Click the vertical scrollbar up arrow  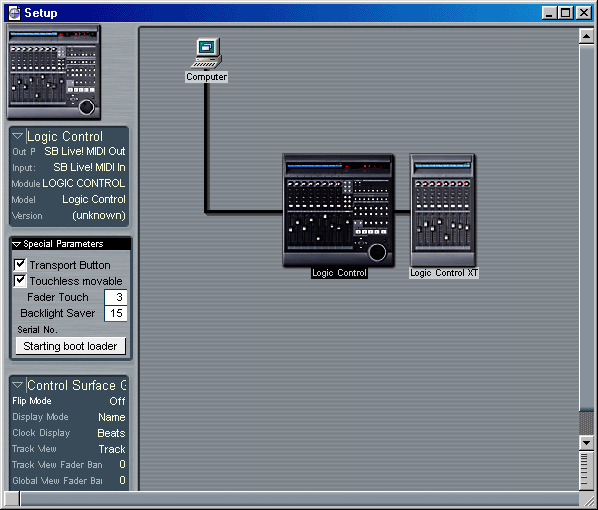(586, 36)
